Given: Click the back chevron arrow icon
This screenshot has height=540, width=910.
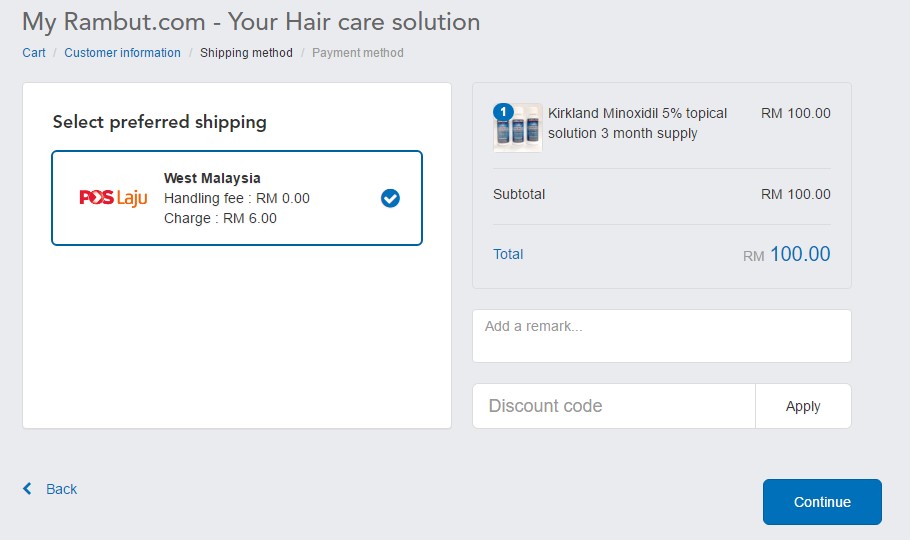Looking at the screenshot, I should click(27, 488).
